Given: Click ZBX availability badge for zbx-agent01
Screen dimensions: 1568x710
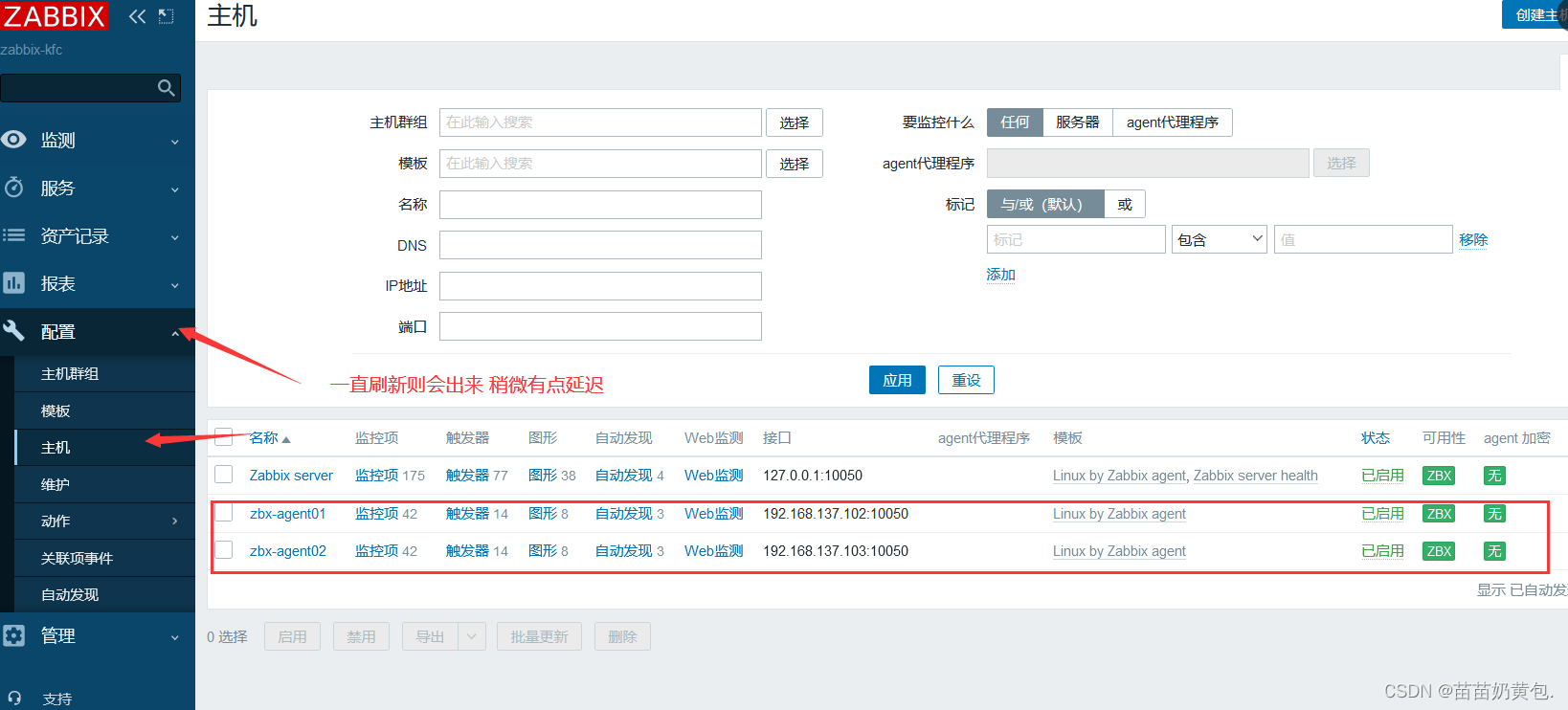Looking at the screenshot, I should (1439, 514).
